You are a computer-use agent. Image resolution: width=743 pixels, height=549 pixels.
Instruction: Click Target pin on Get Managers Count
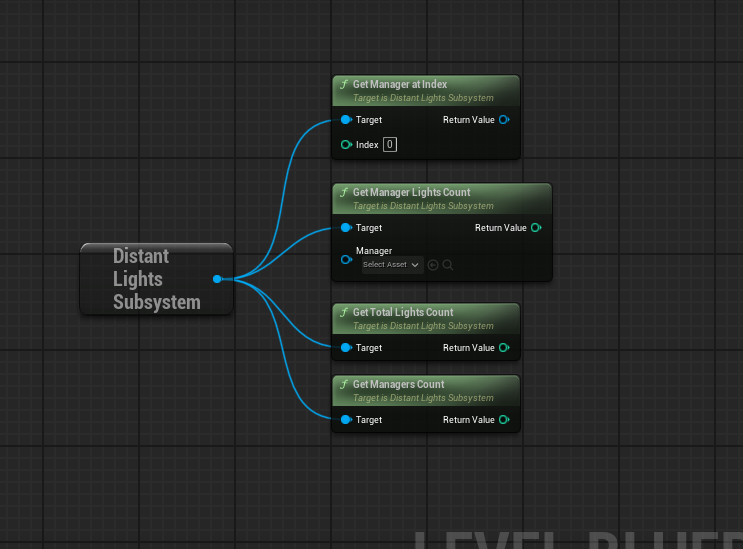coord(346,420)
